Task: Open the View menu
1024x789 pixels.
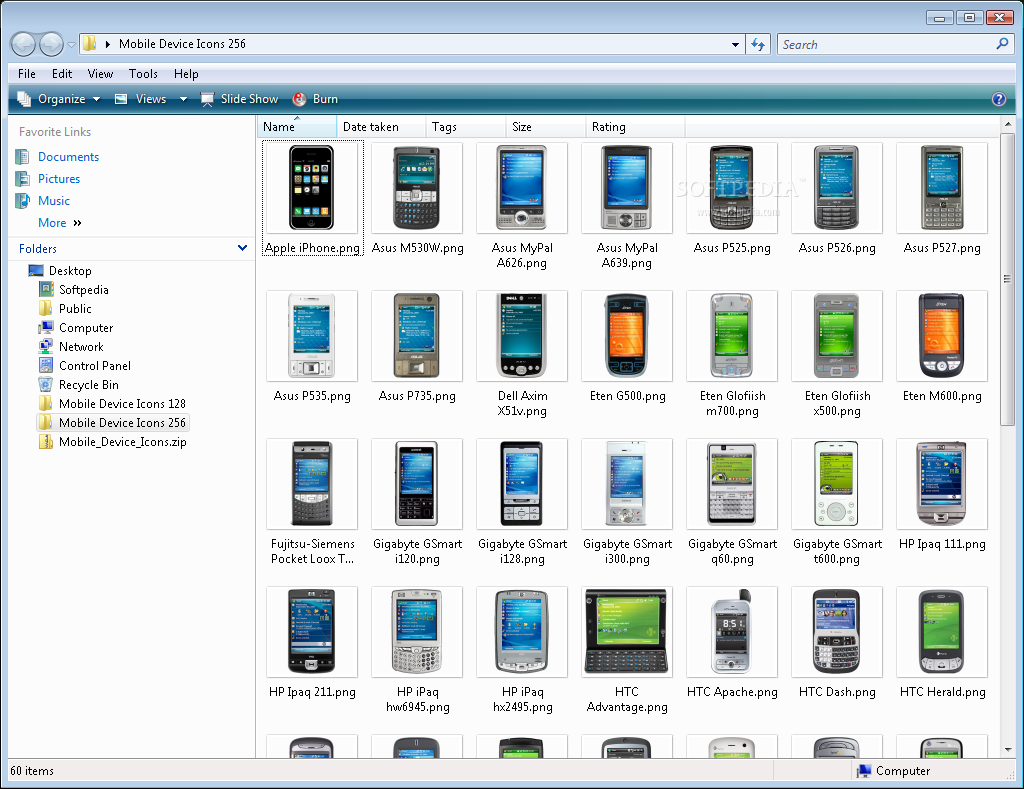Action: (100, 74)
